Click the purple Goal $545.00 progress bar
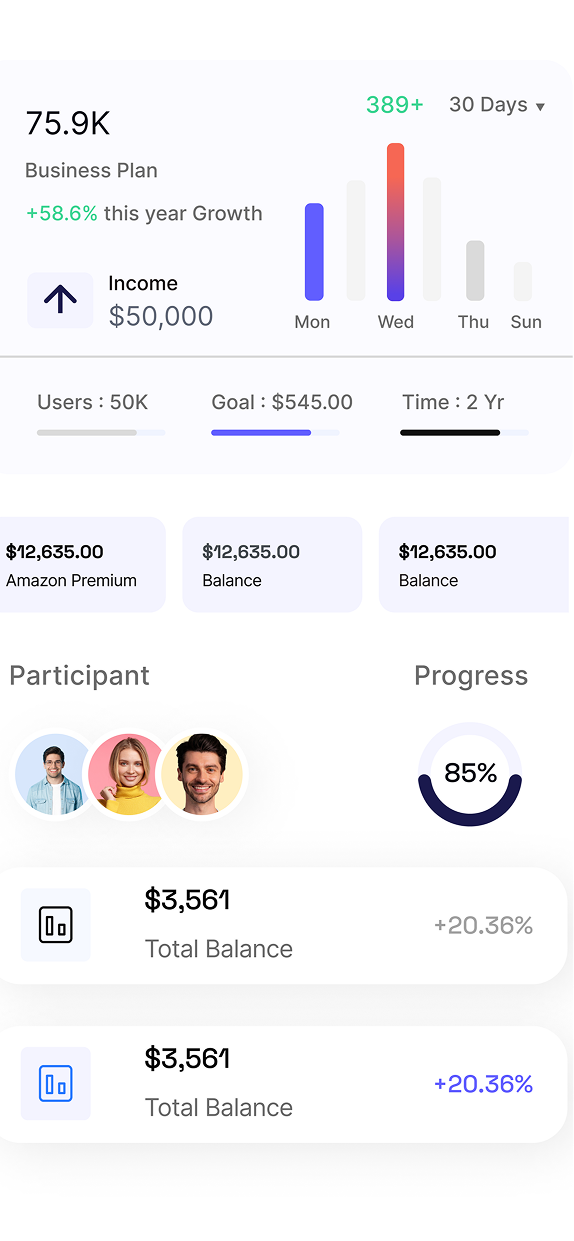The height and width of the screenshot is (1241, 574). point(275,433)
